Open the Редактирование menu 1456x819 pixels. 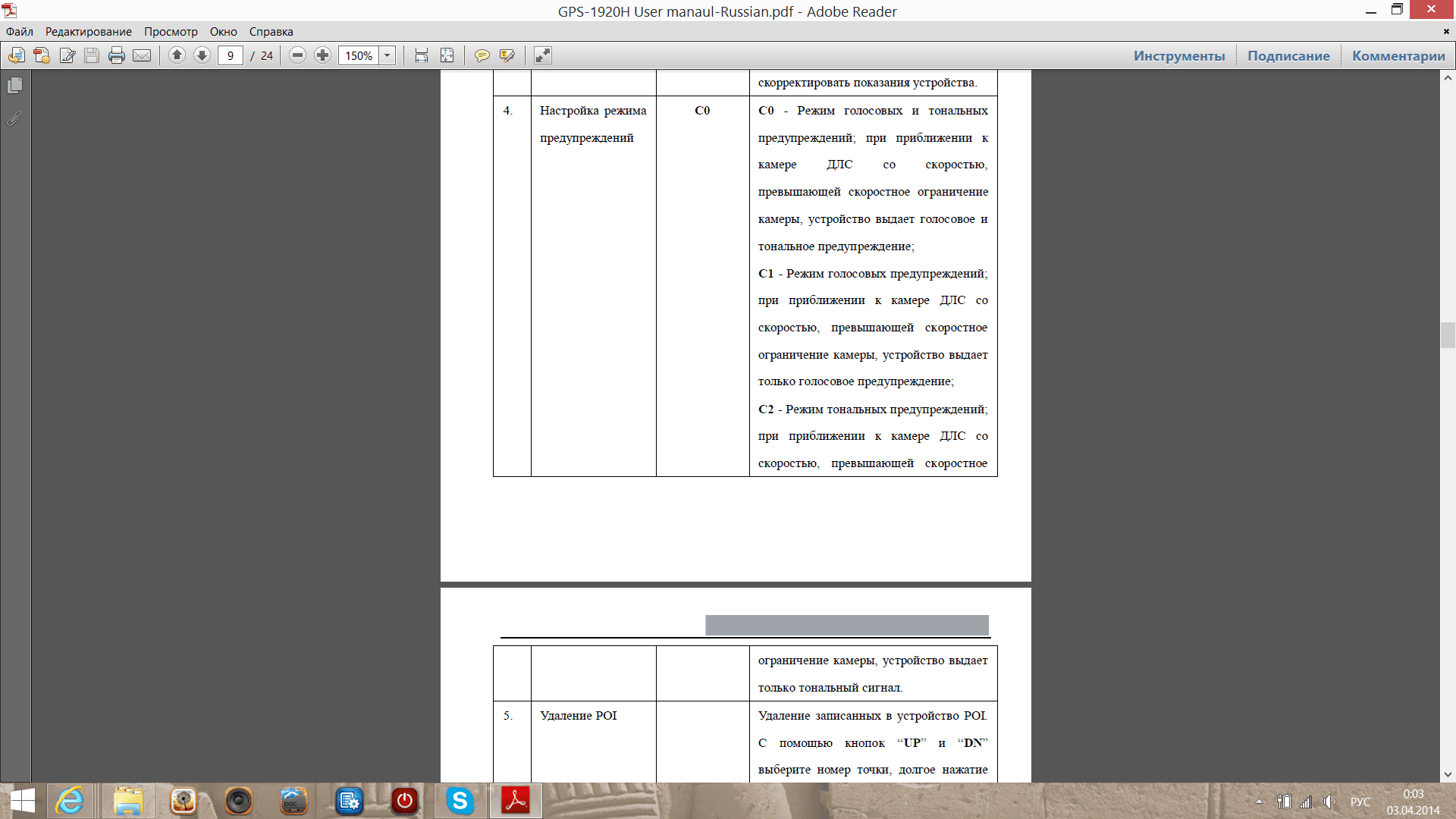89,32
